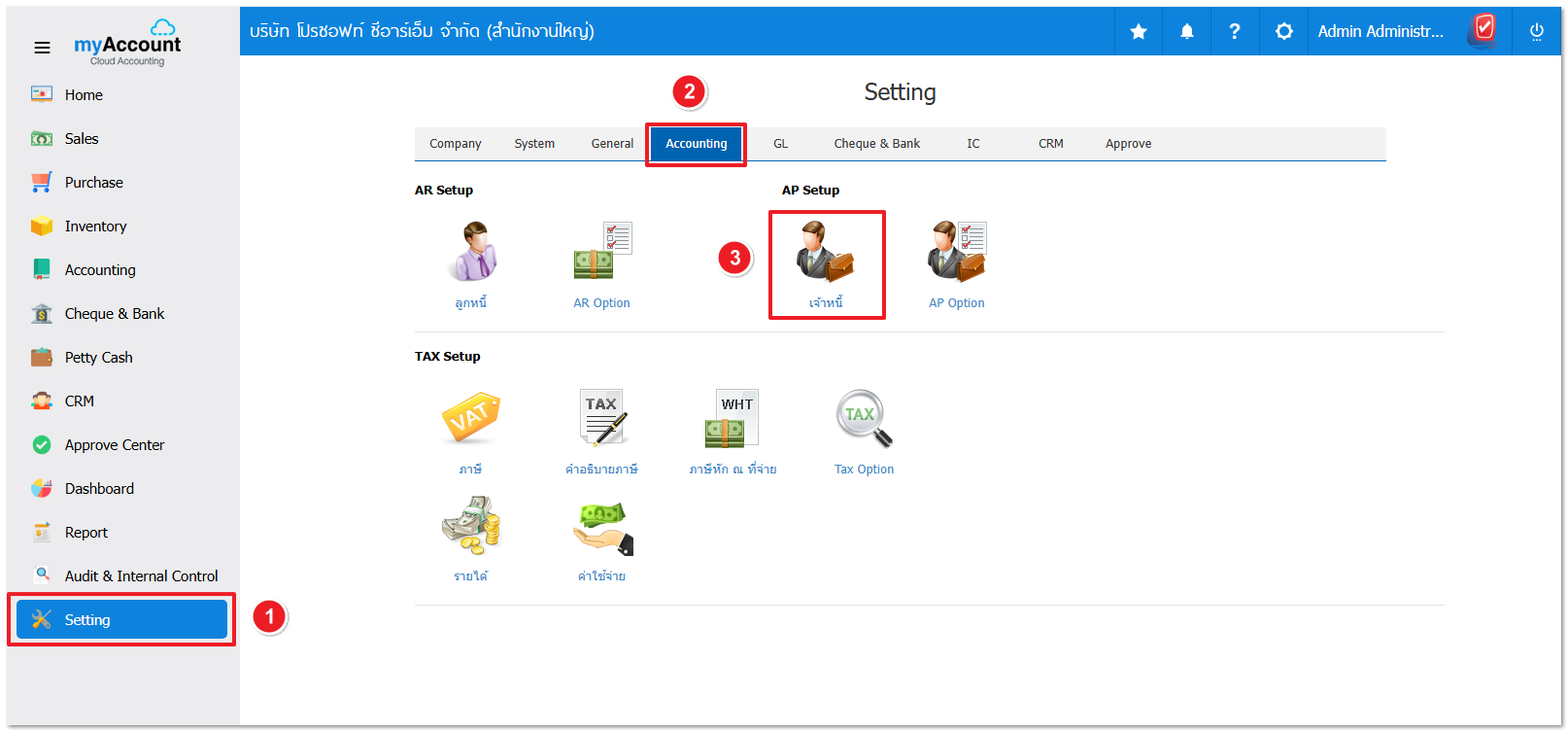Image resolution: width=1568 pixels, height=732 pixels.
Task: Open the AR Option icon
Action: click(x=602, y=252)
